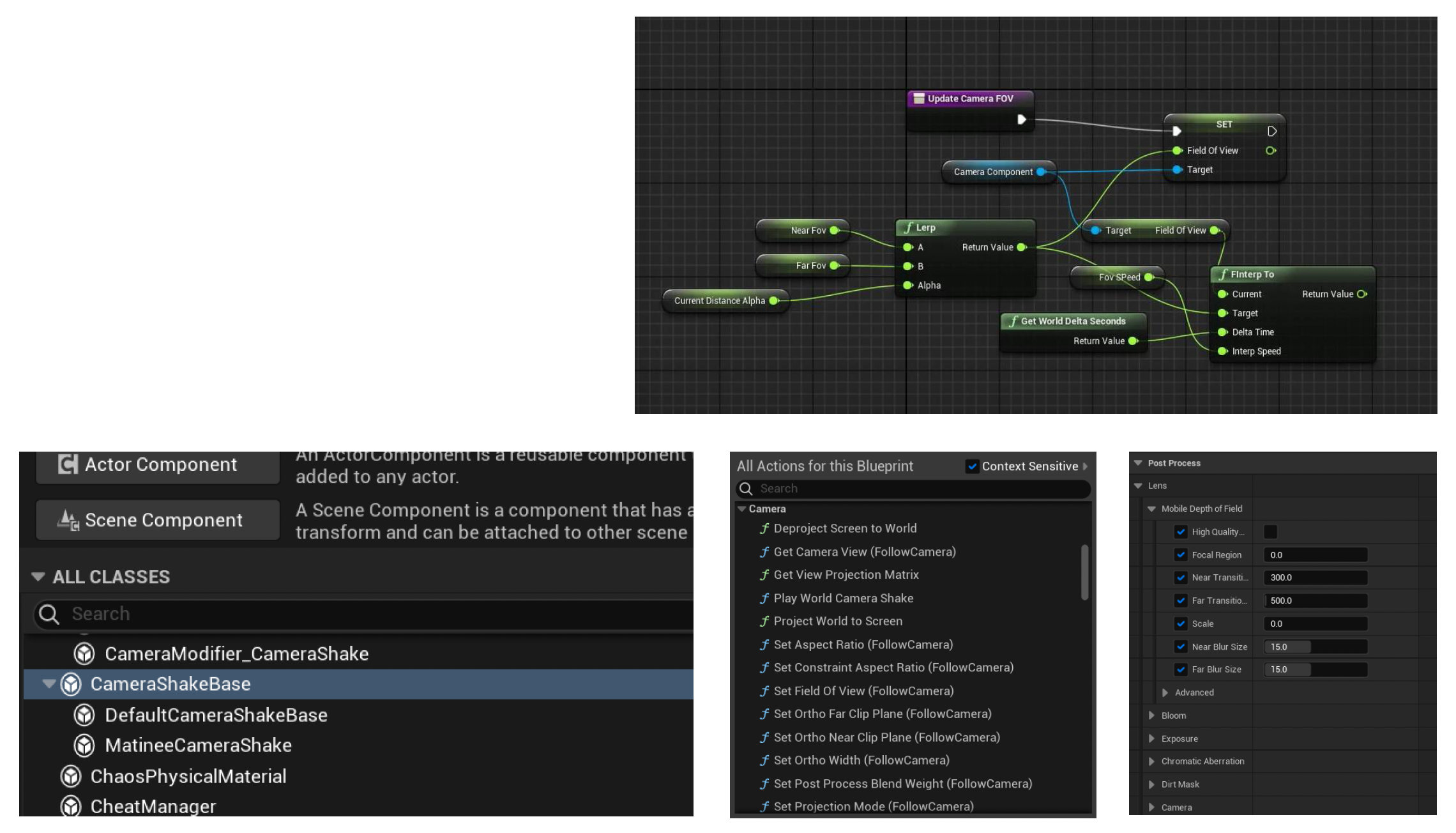
Task: Click the Scene Component class icon
Action: pyautogui.click(x=68, y=520)
